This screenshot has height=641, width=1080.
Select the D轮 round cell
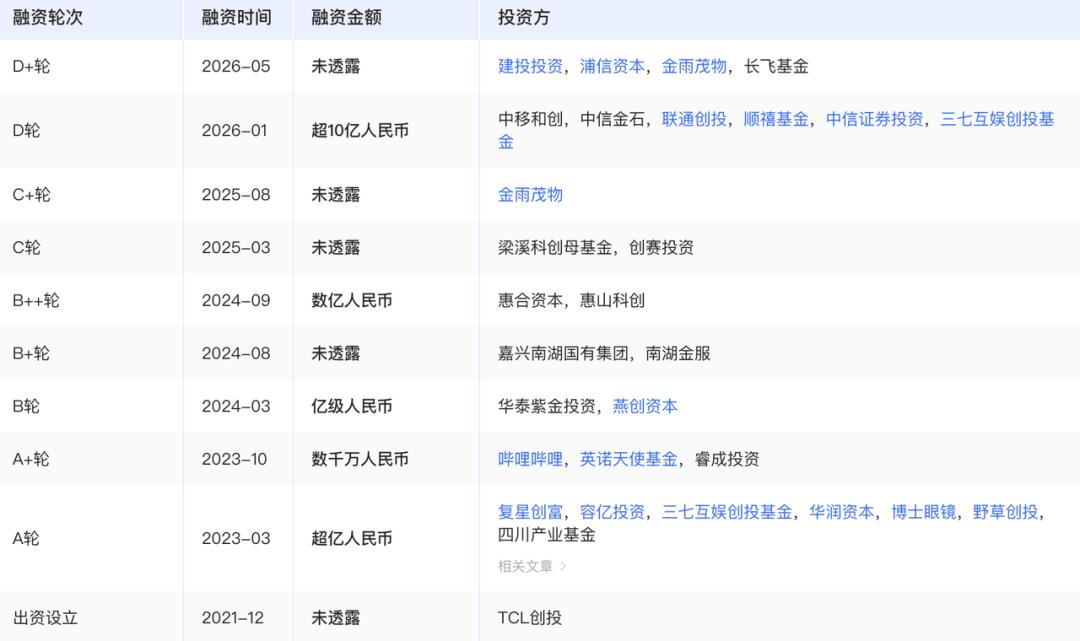coord(26,131)
